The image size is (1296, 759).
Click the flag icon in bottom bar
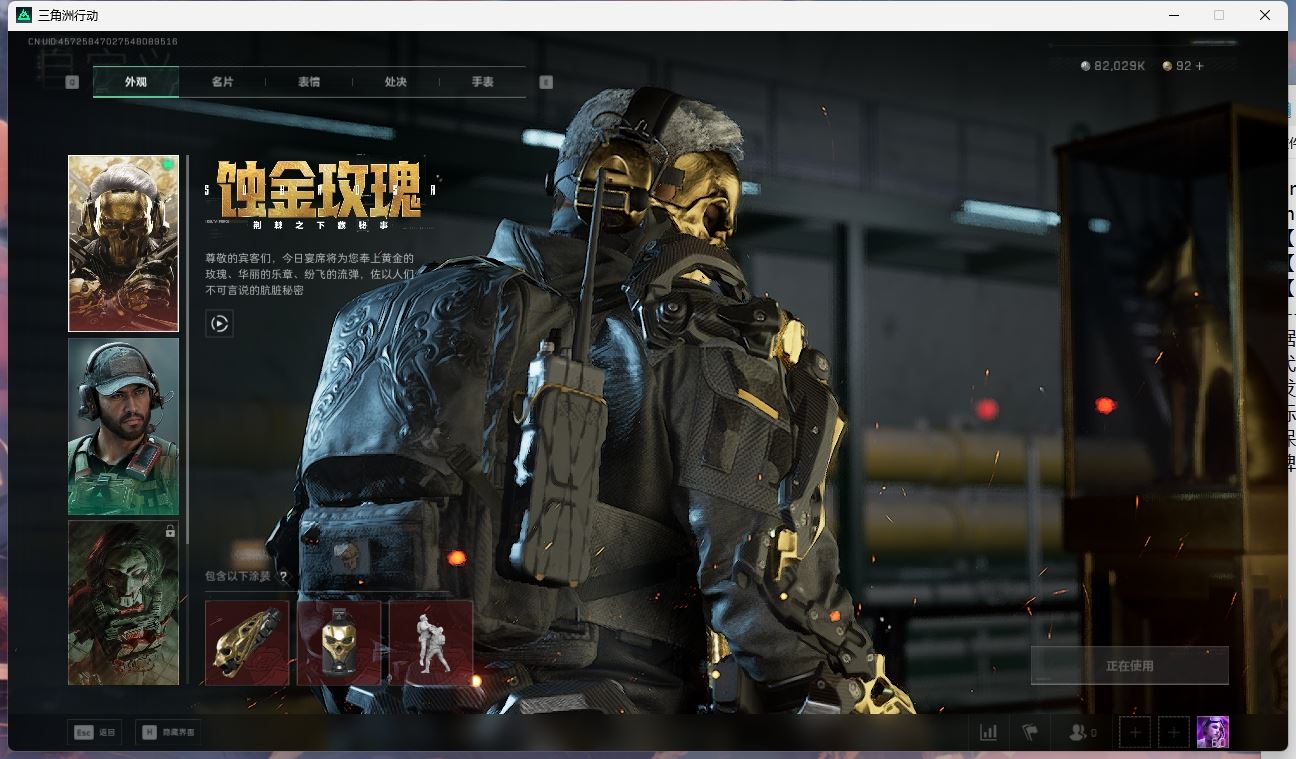click(1030, 732)
